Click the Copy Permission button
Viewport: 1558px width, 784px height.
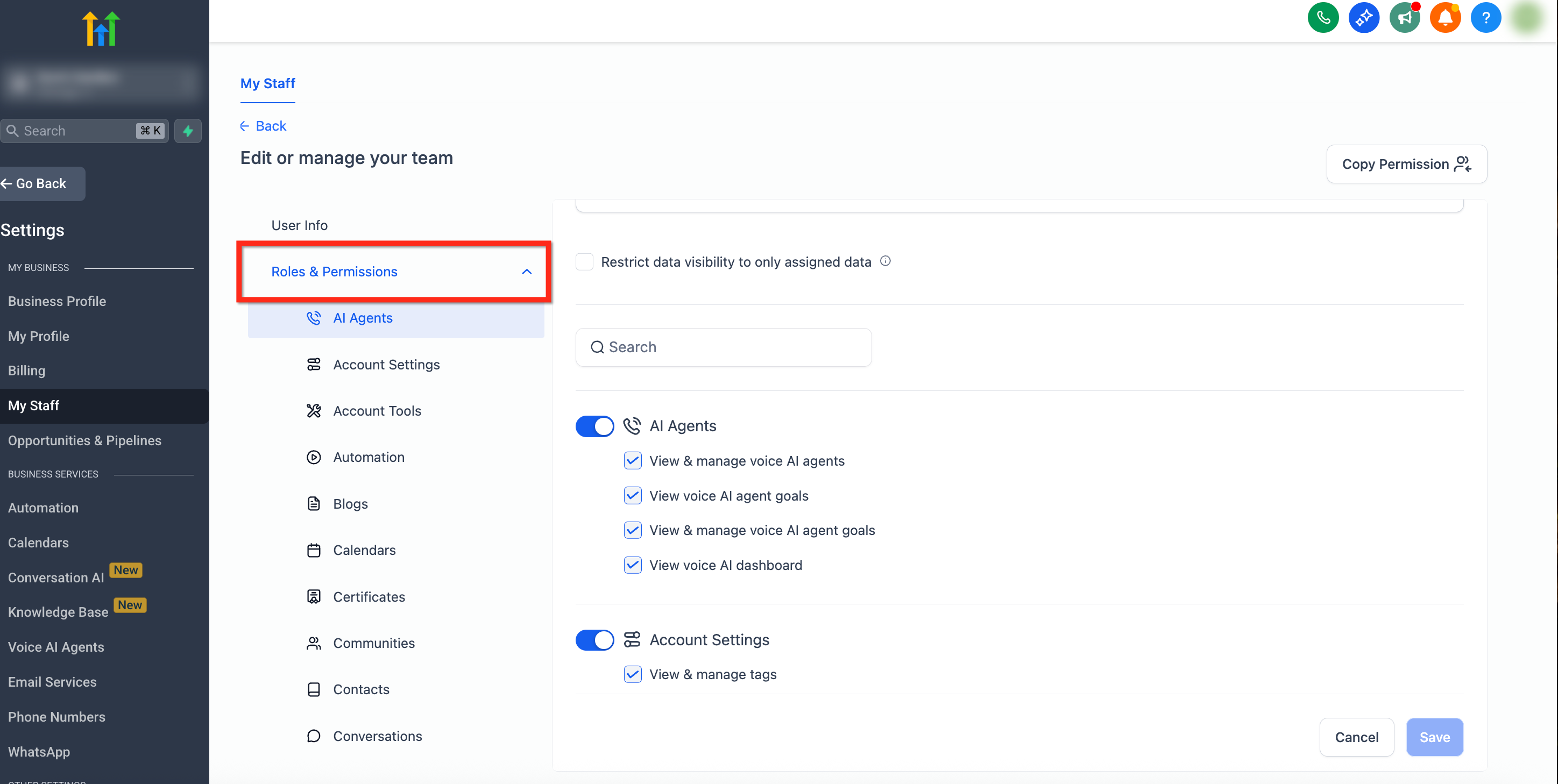(1406, 164)
